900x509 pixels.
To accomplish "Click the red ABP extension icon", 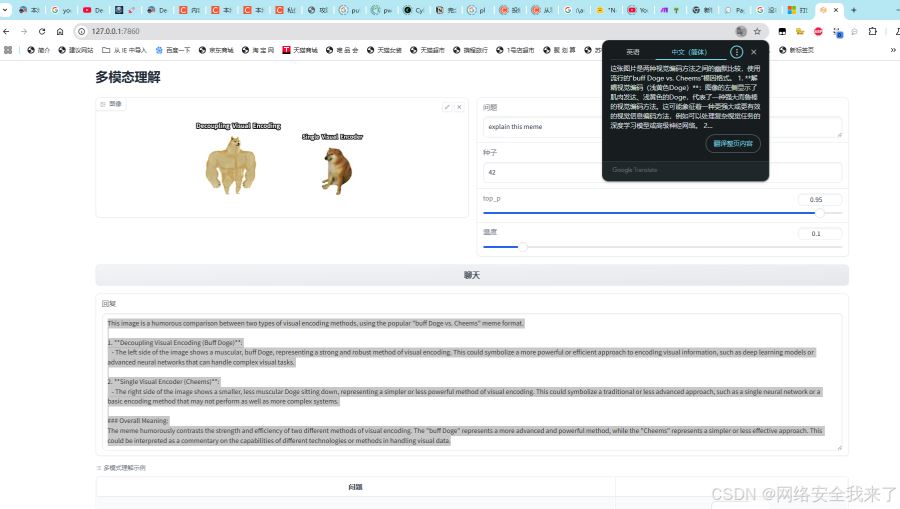I will point(818,32).
